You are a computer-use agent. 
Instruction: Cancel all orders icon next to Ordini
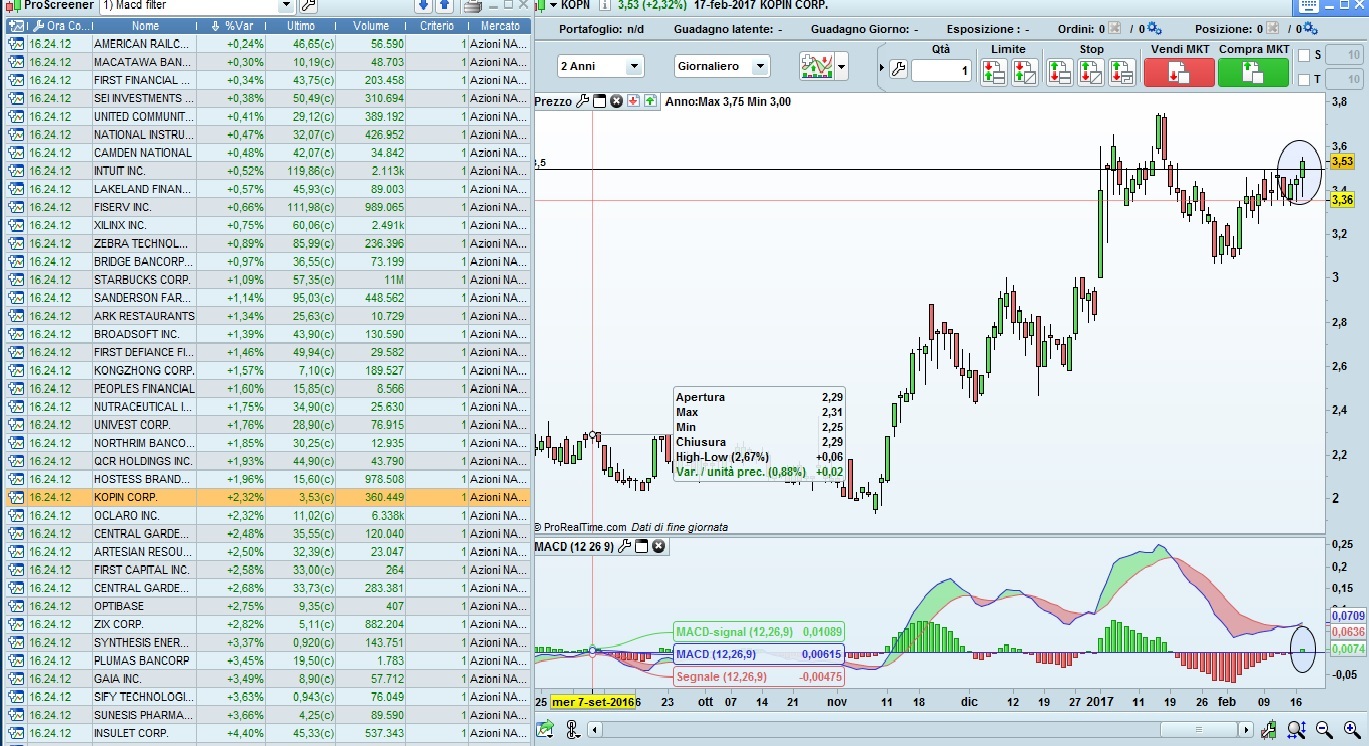click(x=1116, y=30)
